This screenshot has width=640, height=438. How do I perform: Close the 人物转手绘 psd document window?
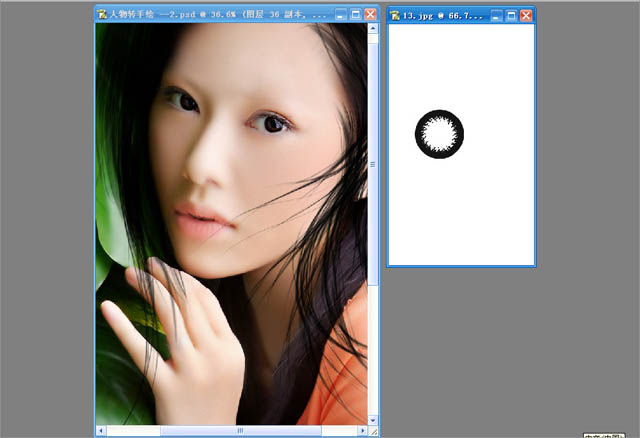[x=370, y=14]
